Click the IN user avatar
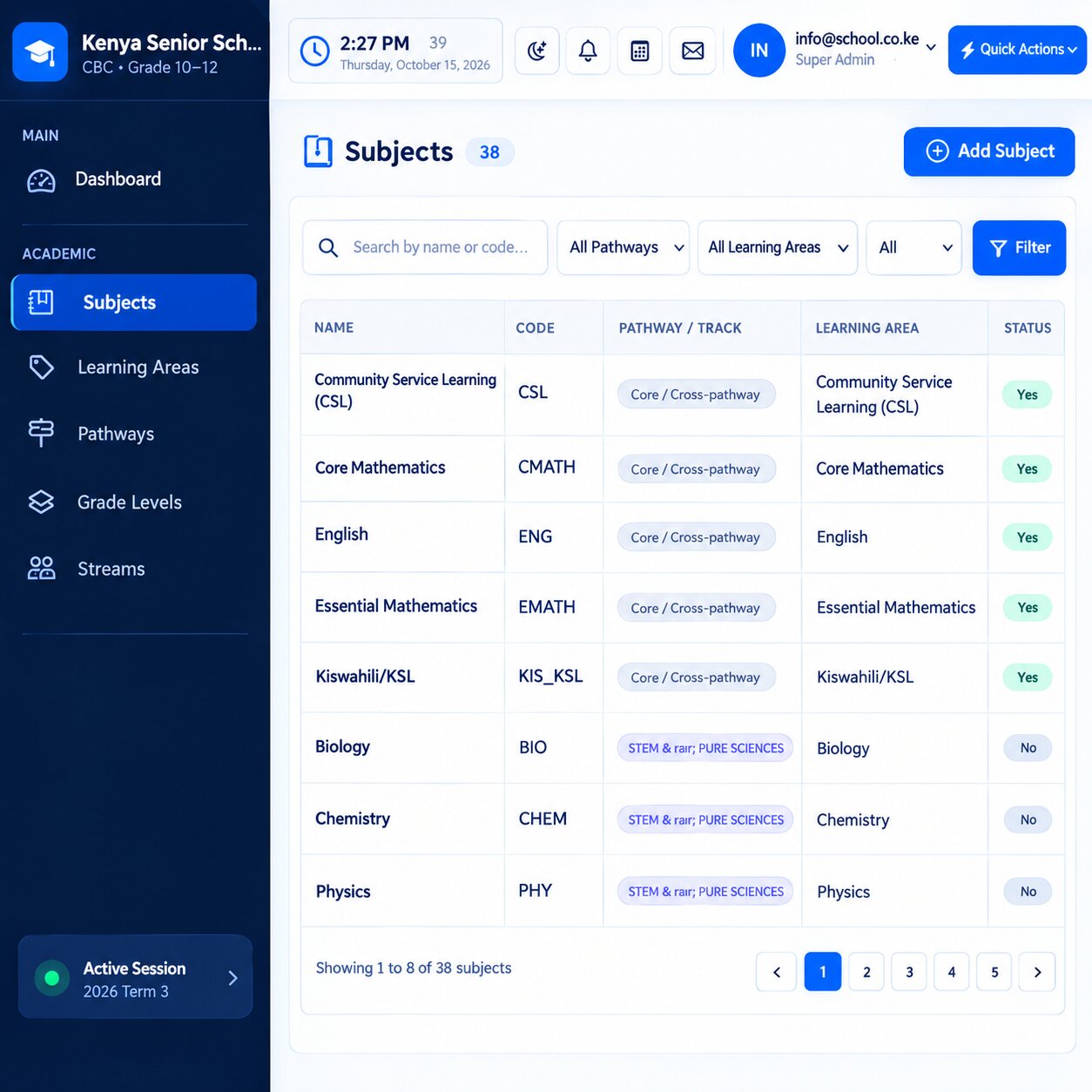Image resolution: width=1092 pixels, height=1092 pixels. (x=759, y=51)
